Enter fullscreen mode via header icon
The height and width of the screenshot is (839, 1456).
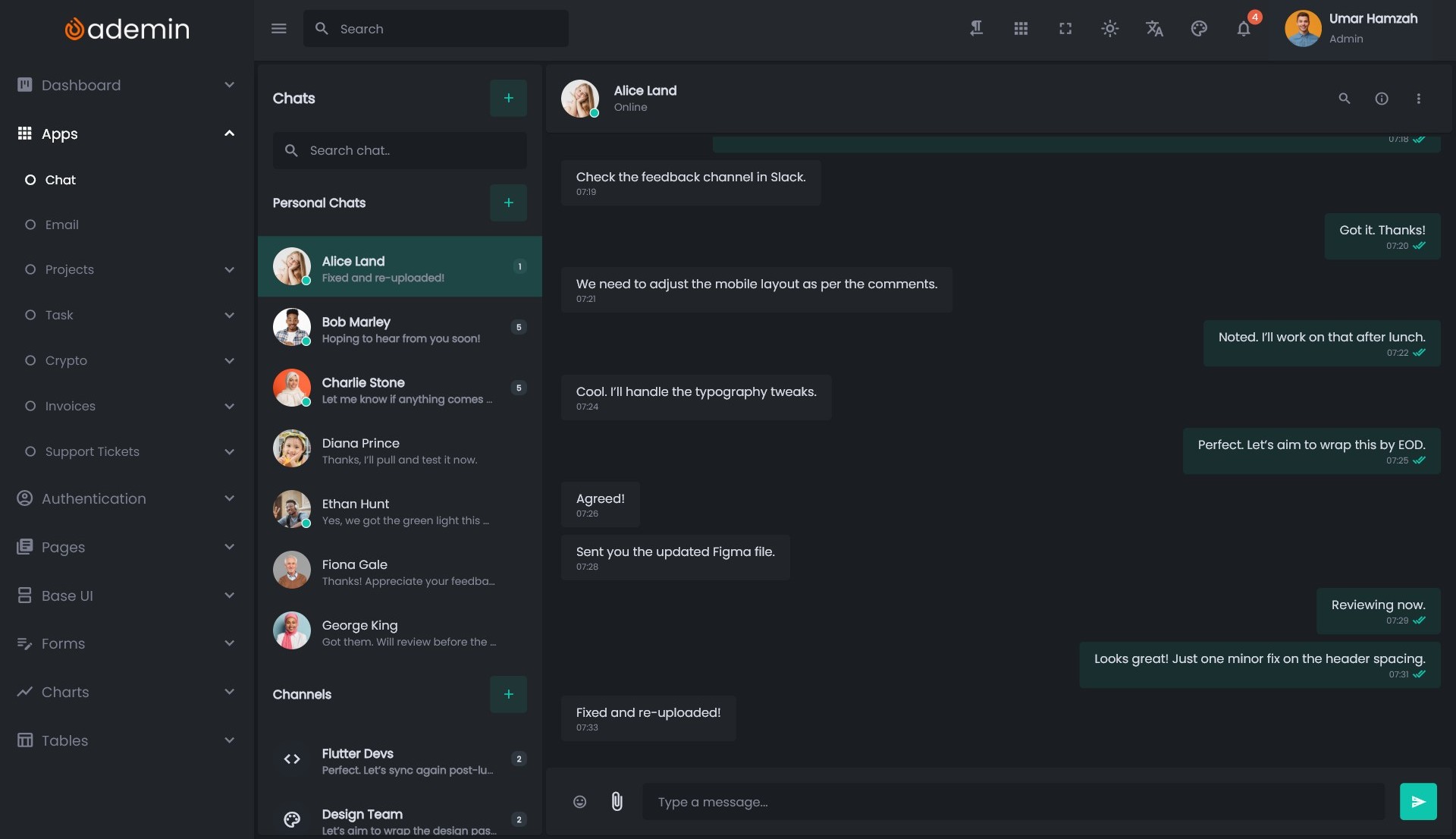(x=1065, y=29)
